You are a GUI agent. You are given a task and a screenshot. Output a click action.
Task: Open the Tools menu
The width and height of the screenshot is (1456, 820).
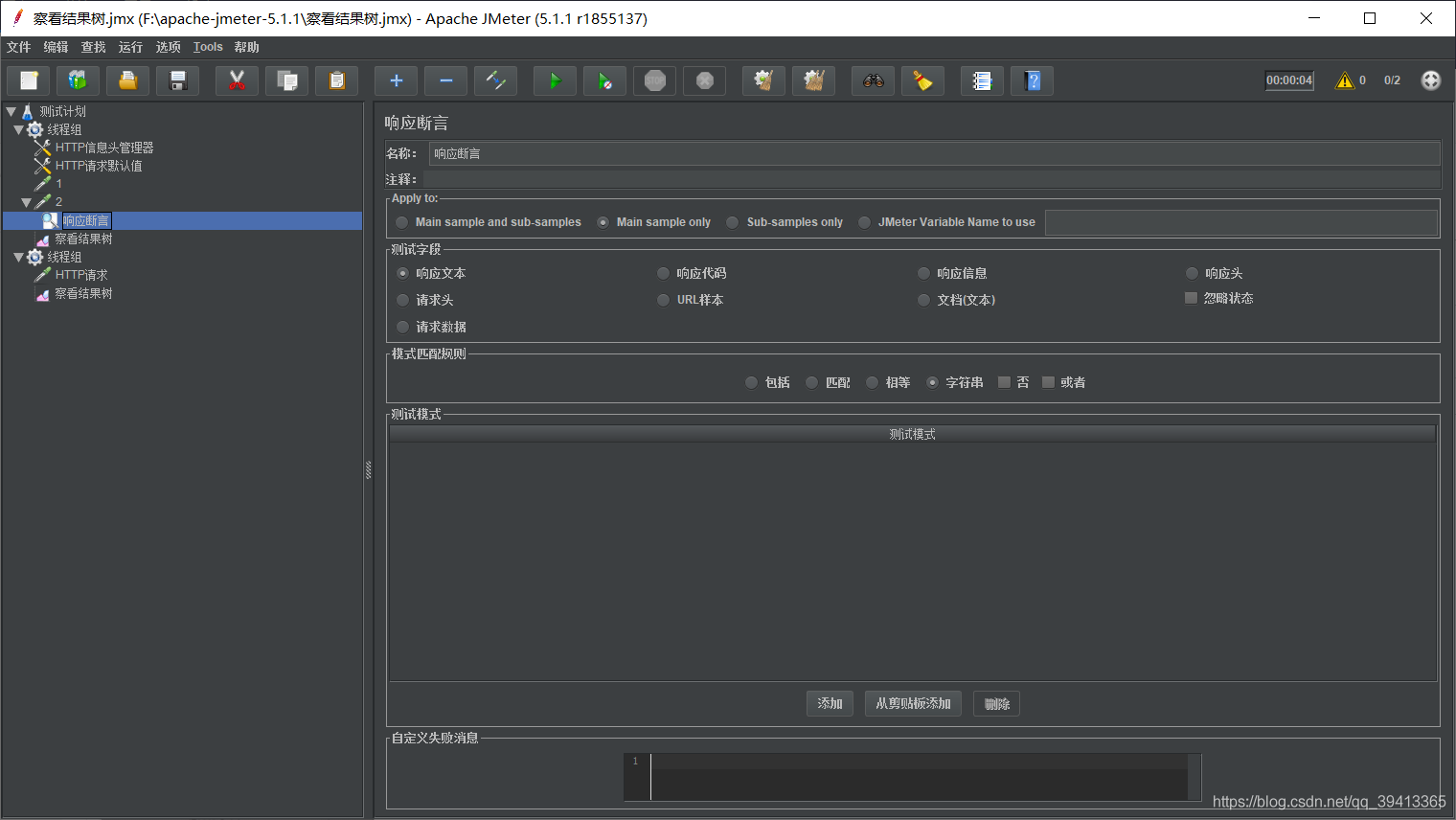click(208, 47)
